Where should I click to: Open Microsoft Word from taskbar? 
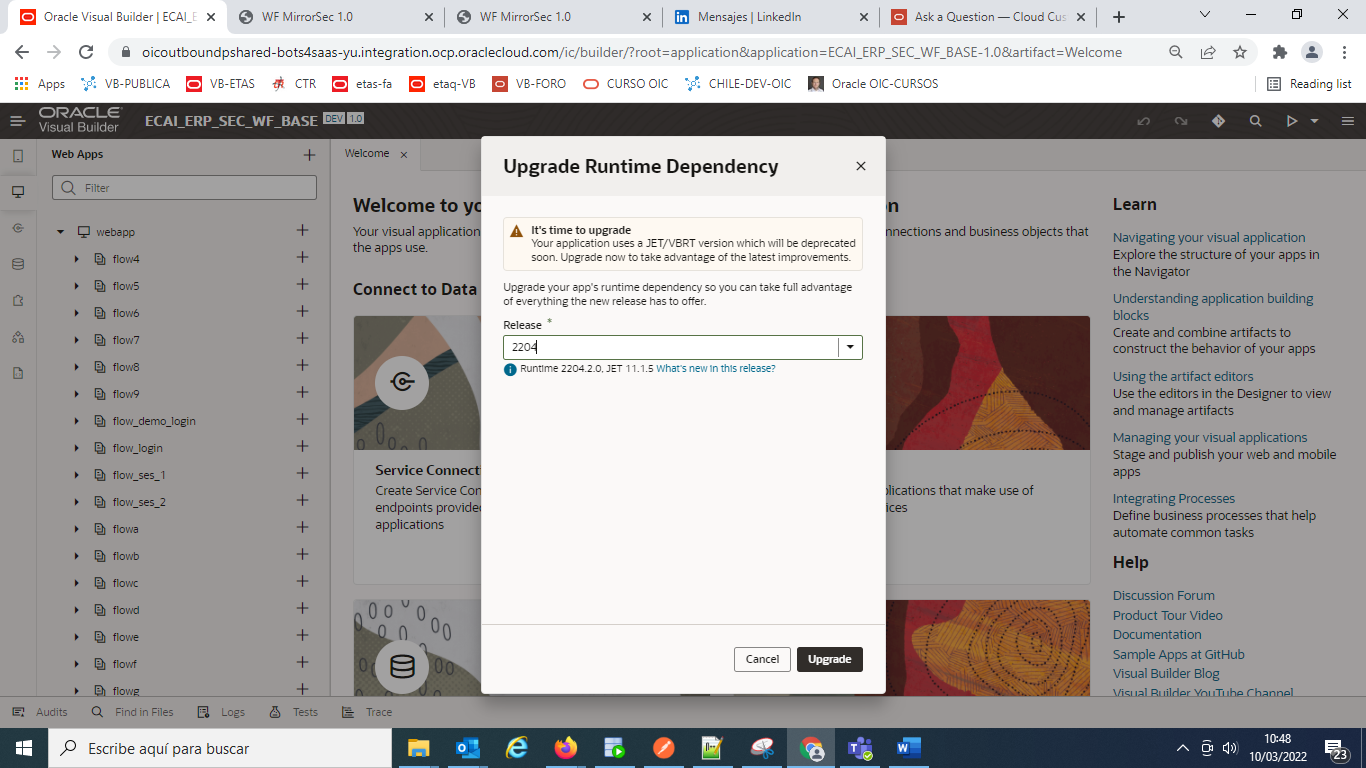908,748
